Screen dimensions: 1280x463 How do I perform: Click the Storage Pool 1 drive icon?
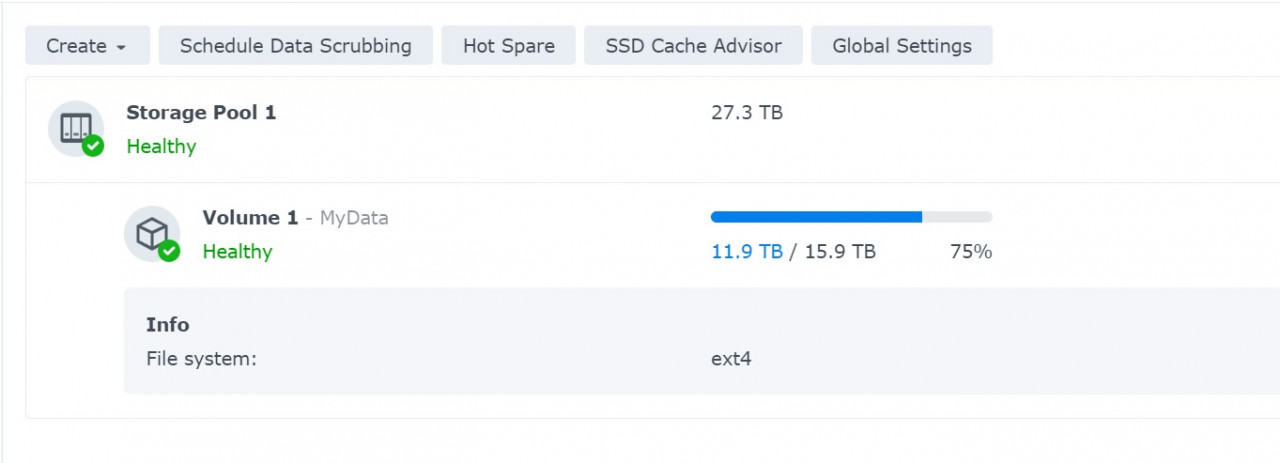[x=75, y=127]
